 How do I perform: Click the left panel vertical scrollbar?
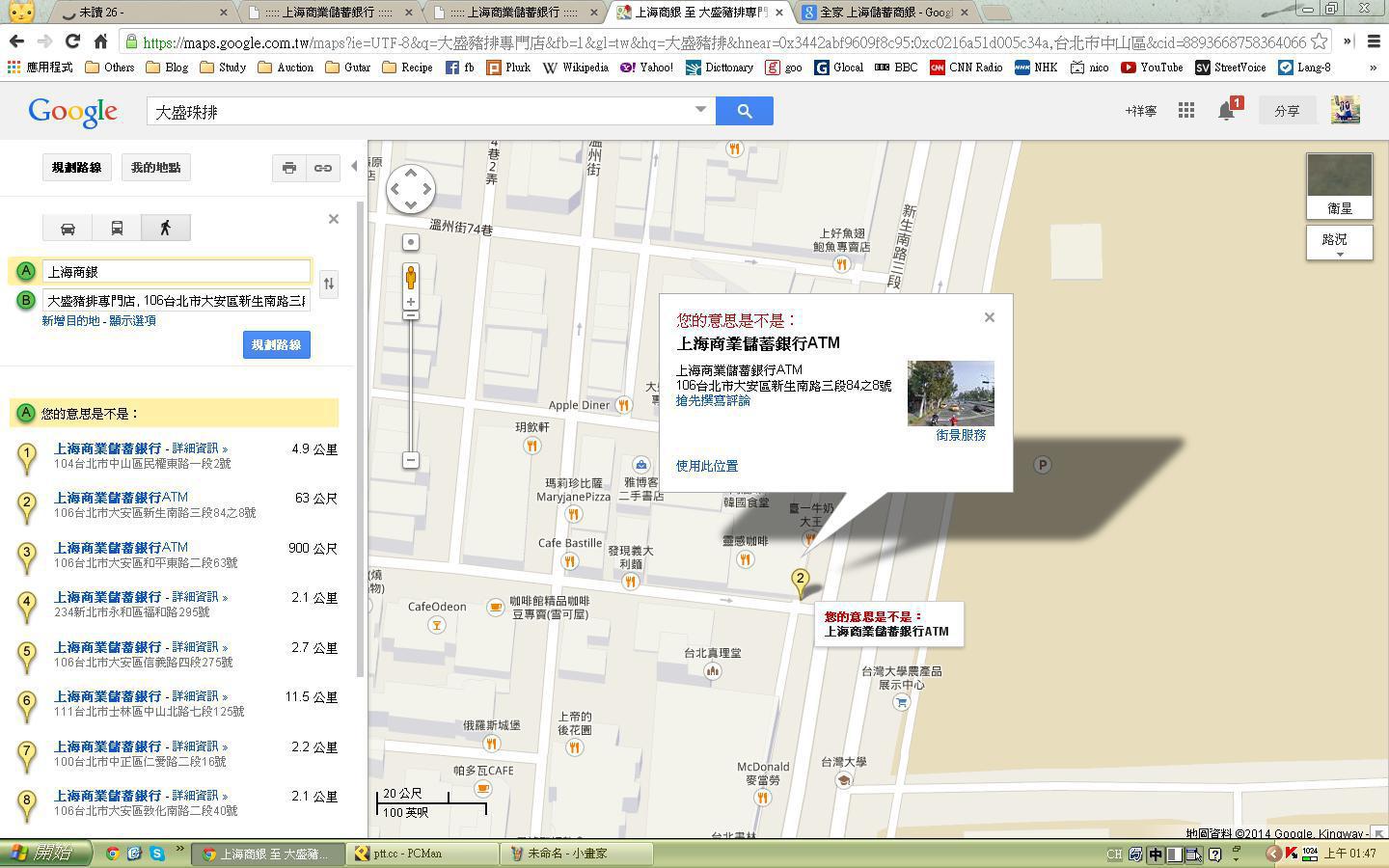click(x=361, y=440)
